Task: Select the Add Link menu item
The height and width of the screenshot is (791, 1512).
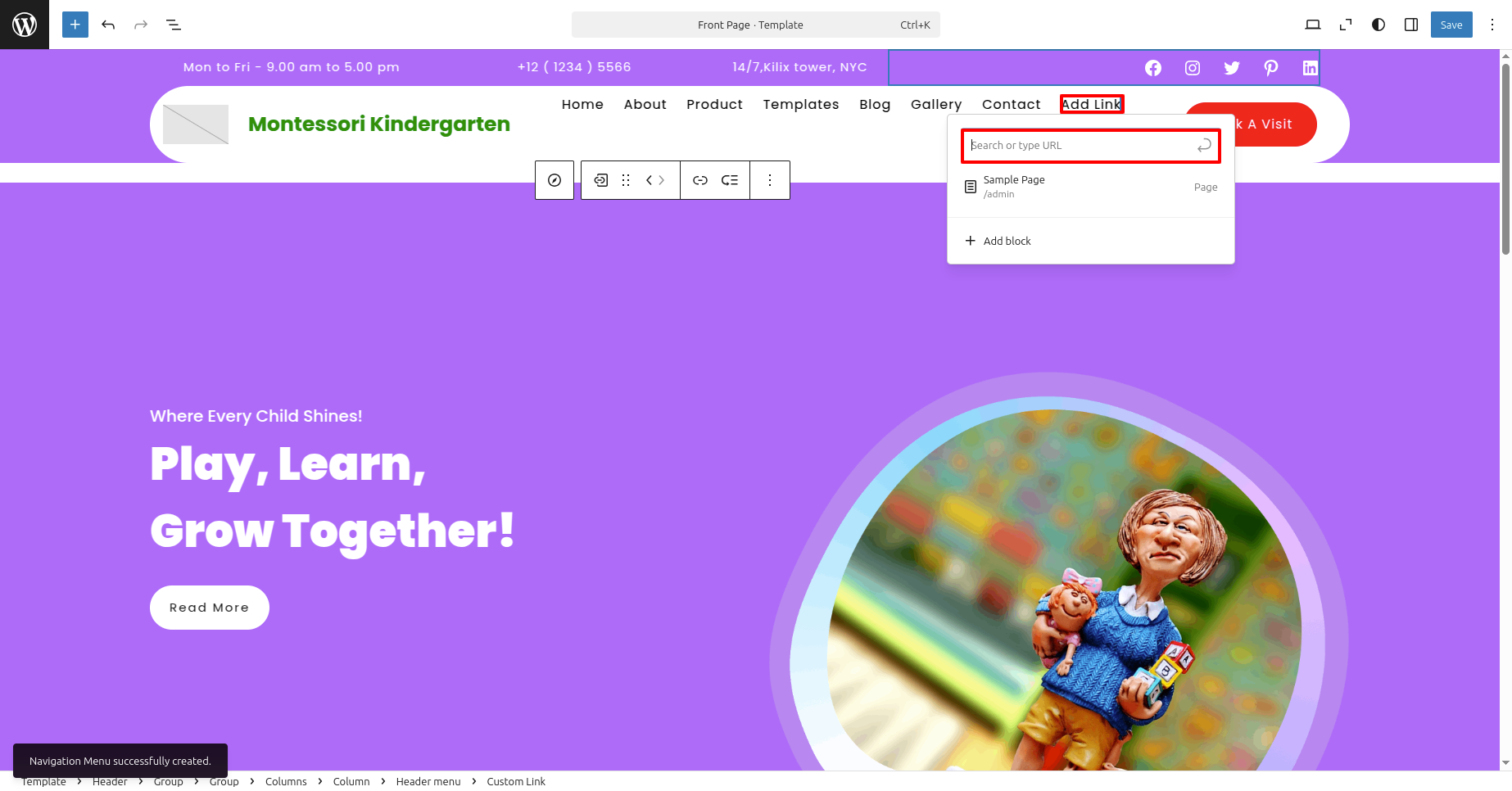Action: click(1091, 104)
